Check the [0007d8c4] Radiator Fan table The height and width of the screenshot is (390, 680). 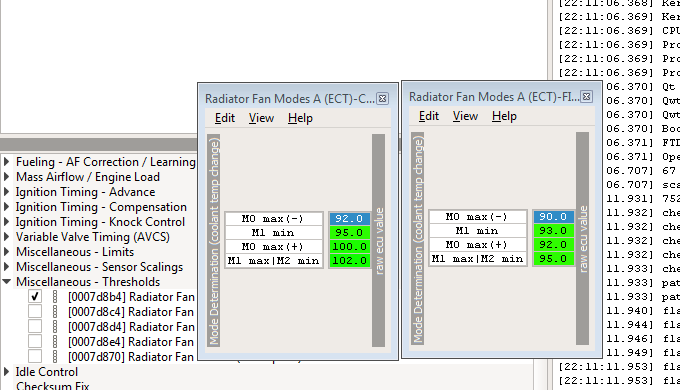pyautogui.click(x=35, y=311)
